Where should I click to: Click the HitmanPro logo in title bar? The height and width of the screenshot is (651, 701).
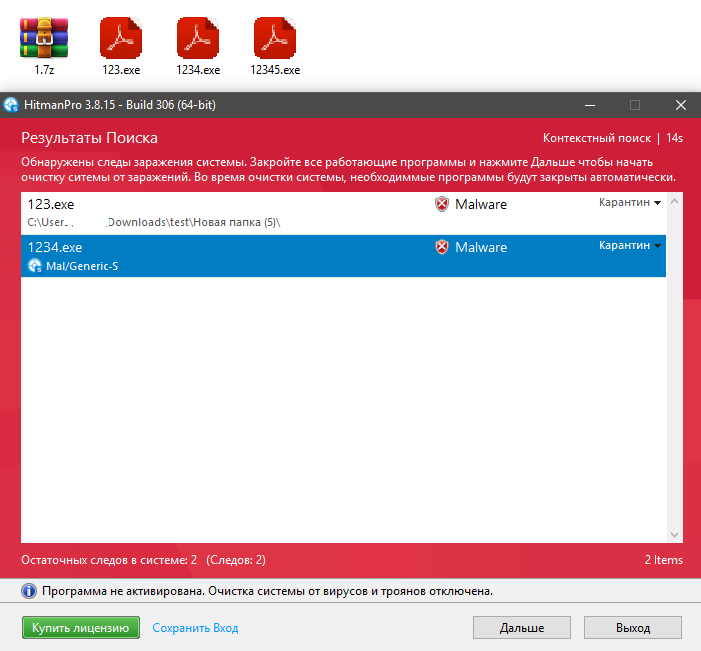click(11, 105)
